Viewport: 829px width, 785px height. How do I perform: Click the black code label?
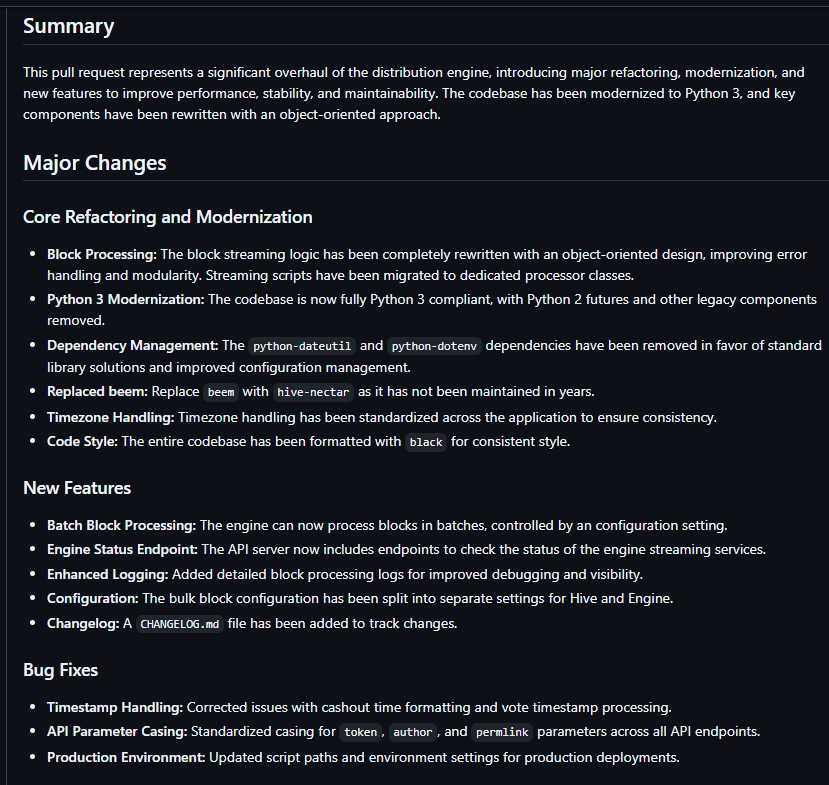click(426, 442)
